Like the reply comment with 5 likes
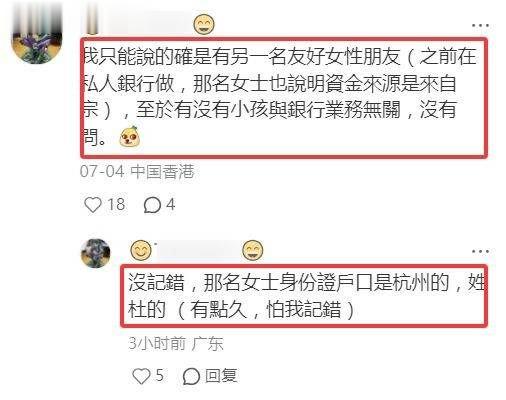This screenshot has height=400, width=506. coord(141,376)
